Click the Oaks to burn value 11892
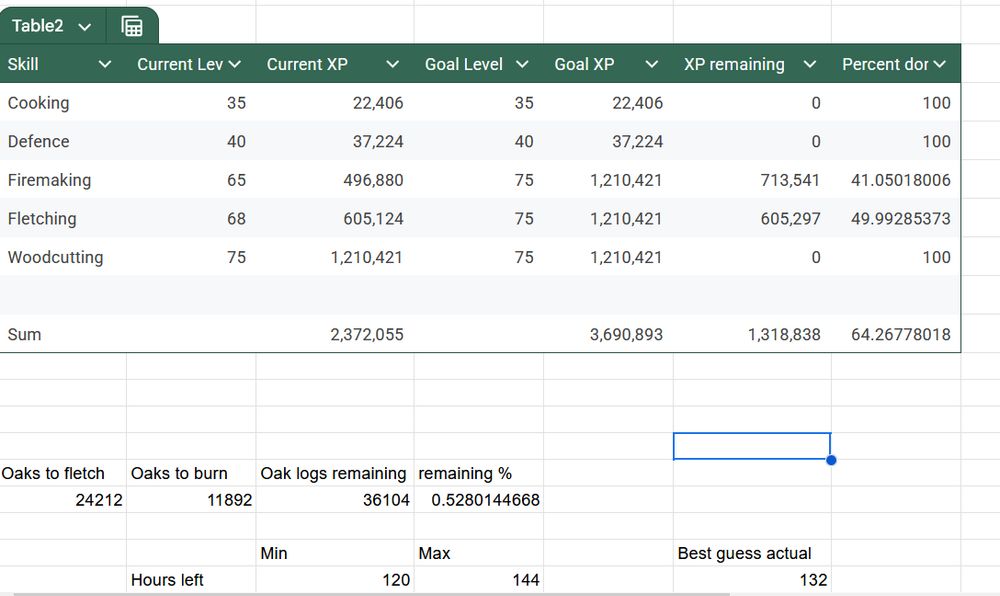This screenshot has height=596, width=1000. (229, 500)
